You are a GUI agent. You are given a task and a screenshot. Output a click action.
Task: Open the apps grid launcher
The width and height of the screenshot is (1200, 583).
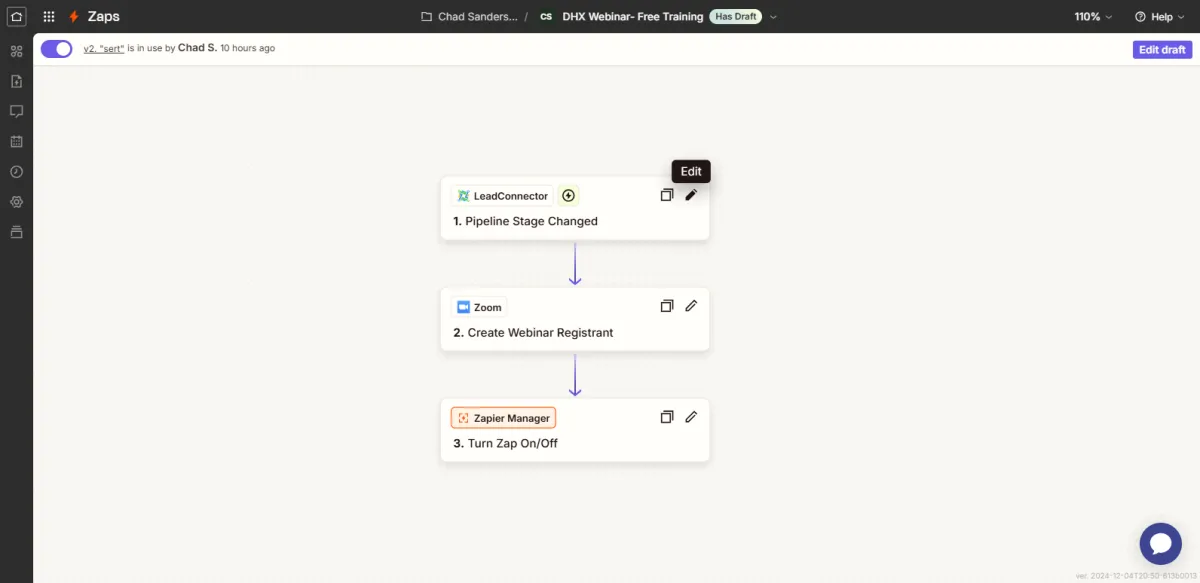tap(49, 17)
